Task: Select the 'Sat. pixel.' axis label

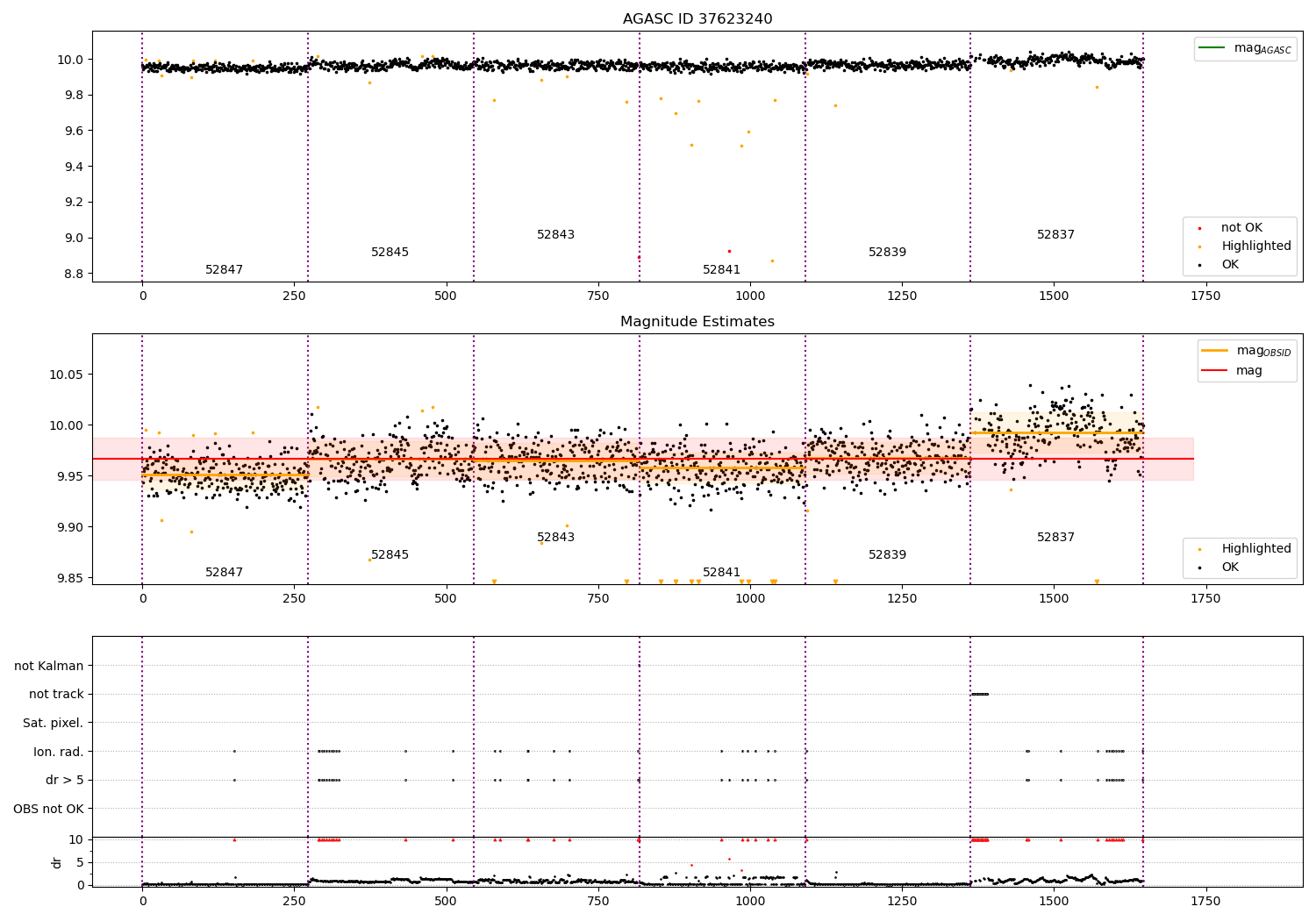Action: point(54,723)
